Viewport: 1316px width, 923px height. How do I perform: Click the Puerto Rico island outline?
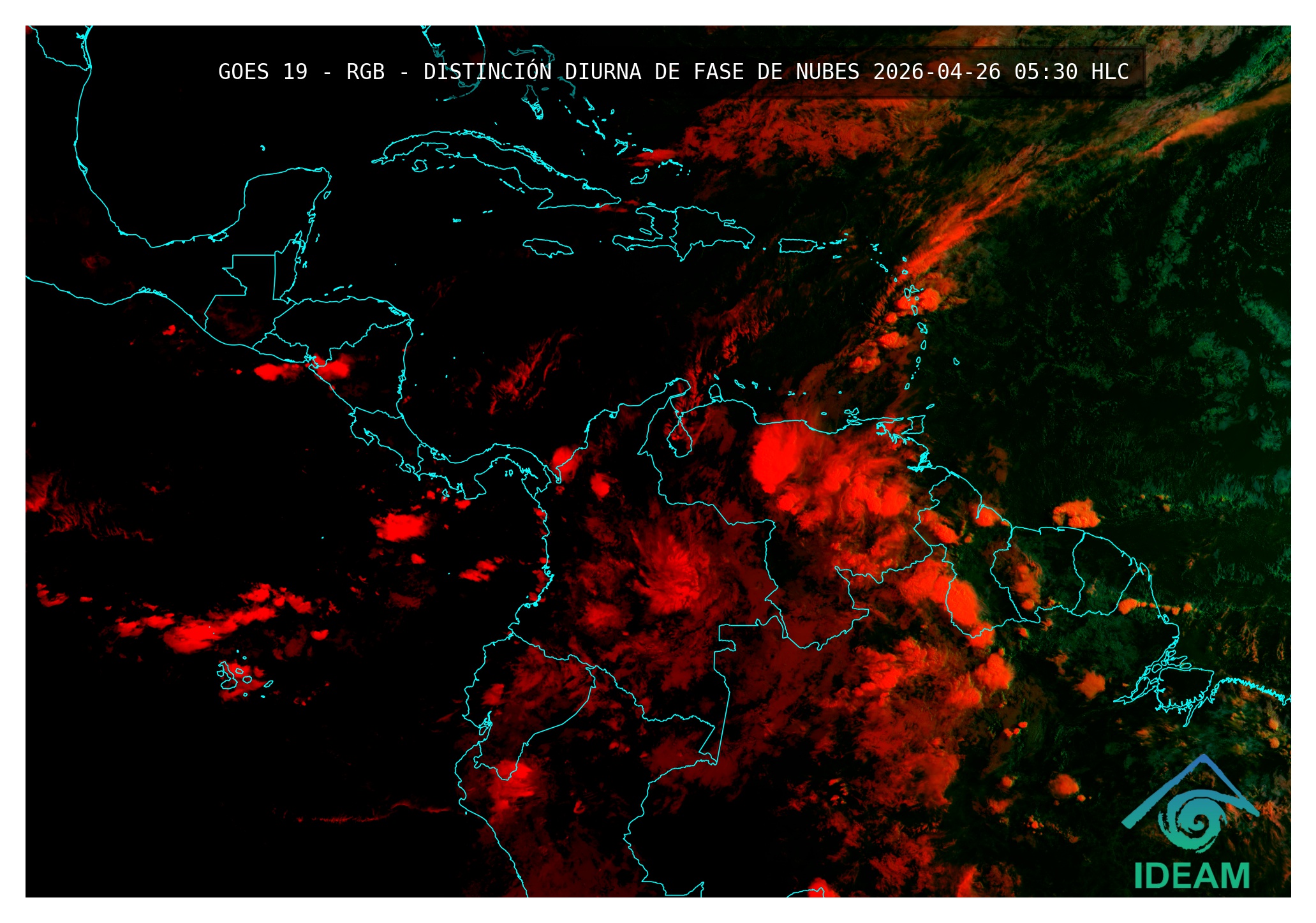(x=797, y=246)
